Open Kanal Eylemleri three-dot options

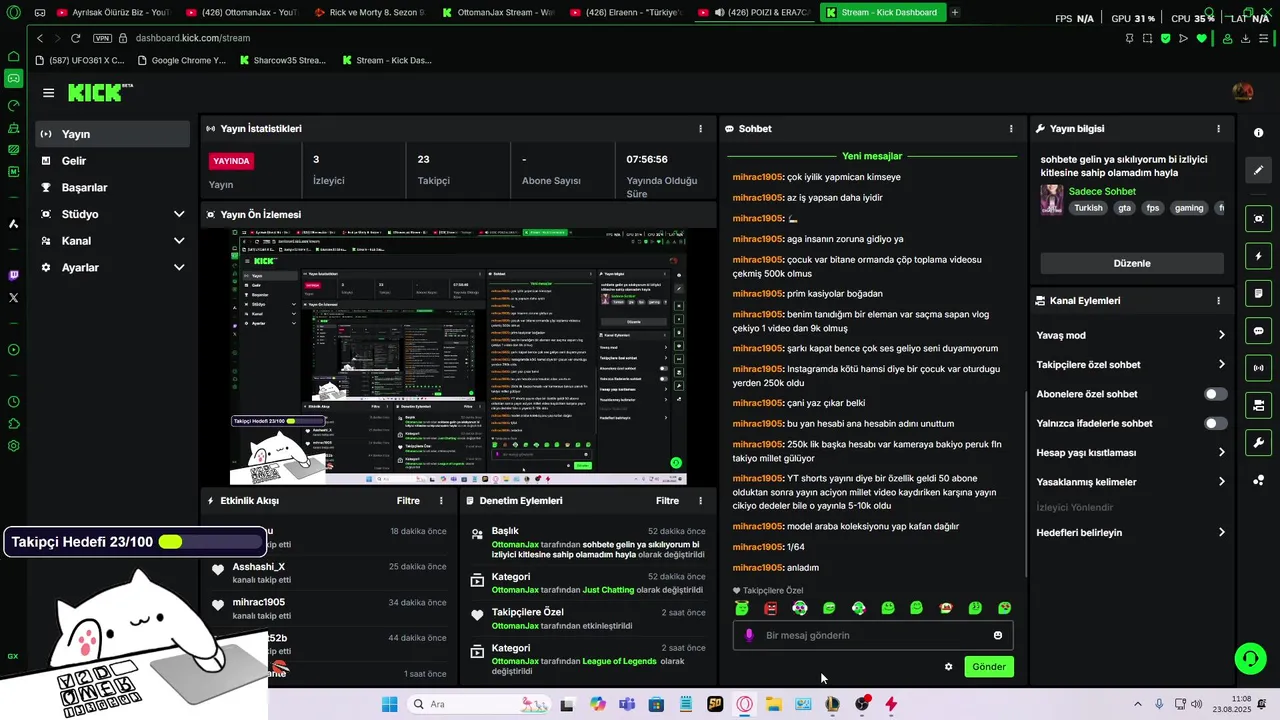coord(1218,301)
